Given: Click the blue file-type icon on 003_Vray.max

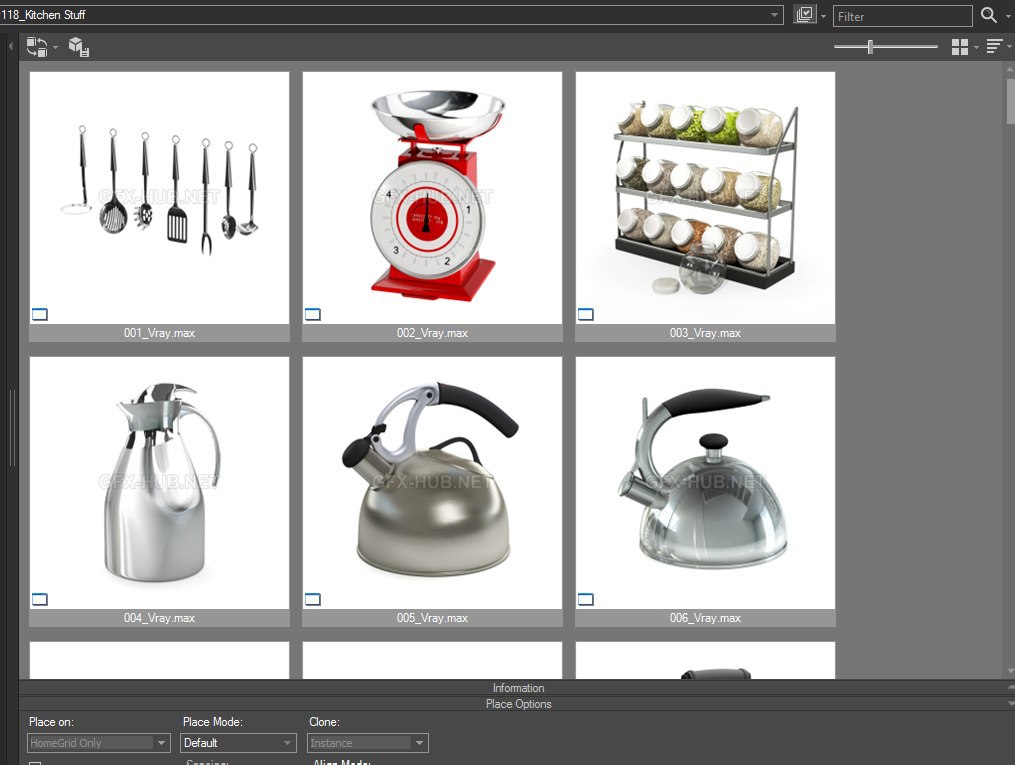Looking at the screenshot, I should click(586, 315).
